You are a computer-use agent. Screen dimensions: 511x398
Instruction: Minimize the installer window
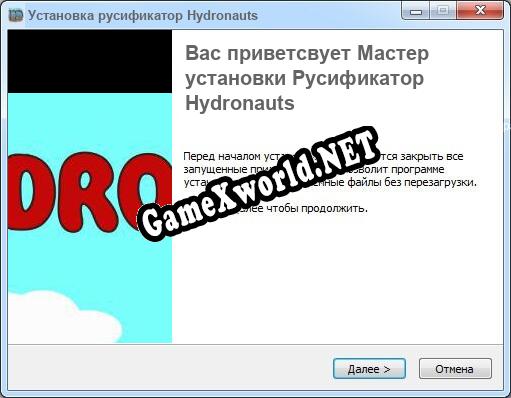tap(416, 12)
